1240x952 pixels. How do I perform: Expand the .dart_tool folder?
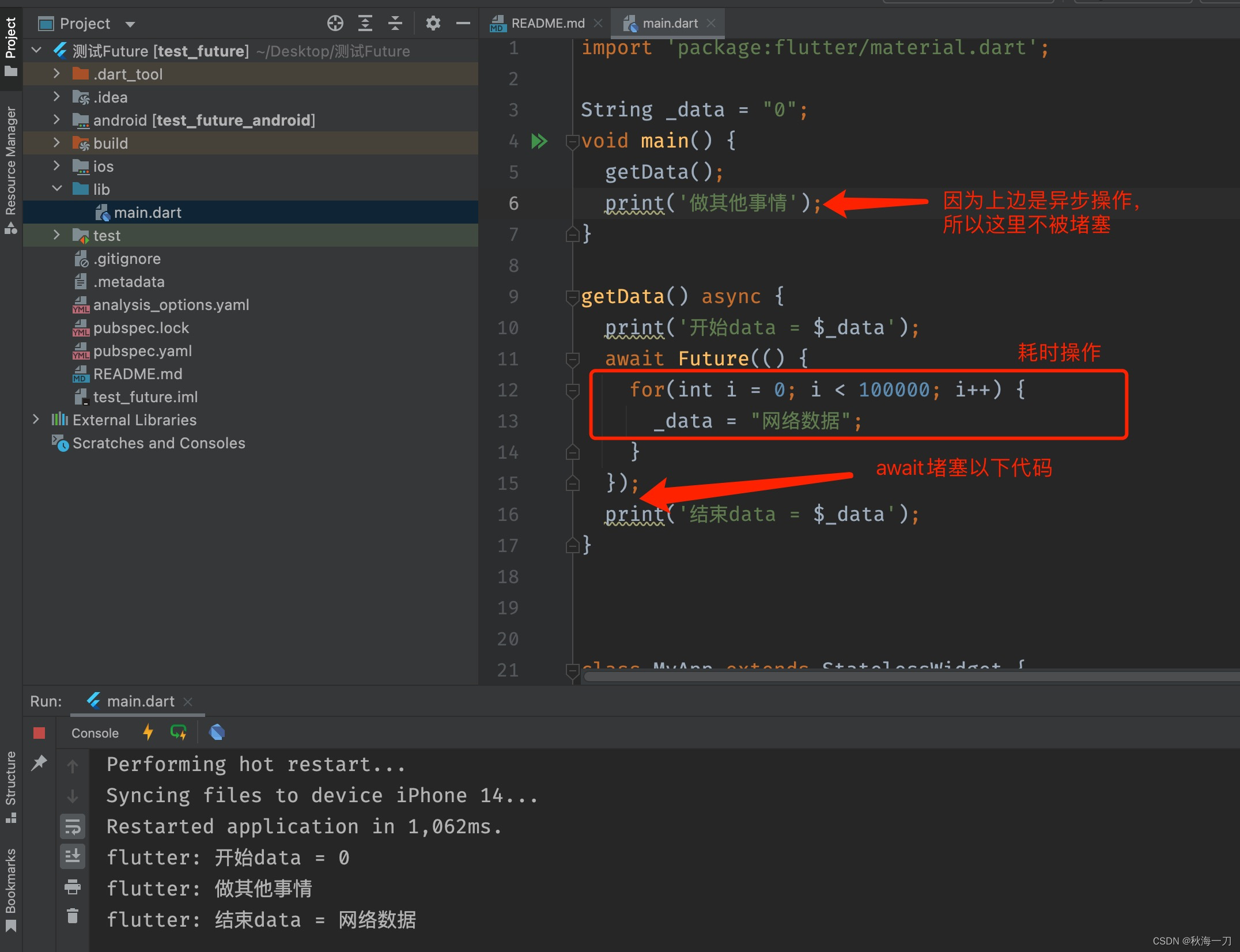56,74
